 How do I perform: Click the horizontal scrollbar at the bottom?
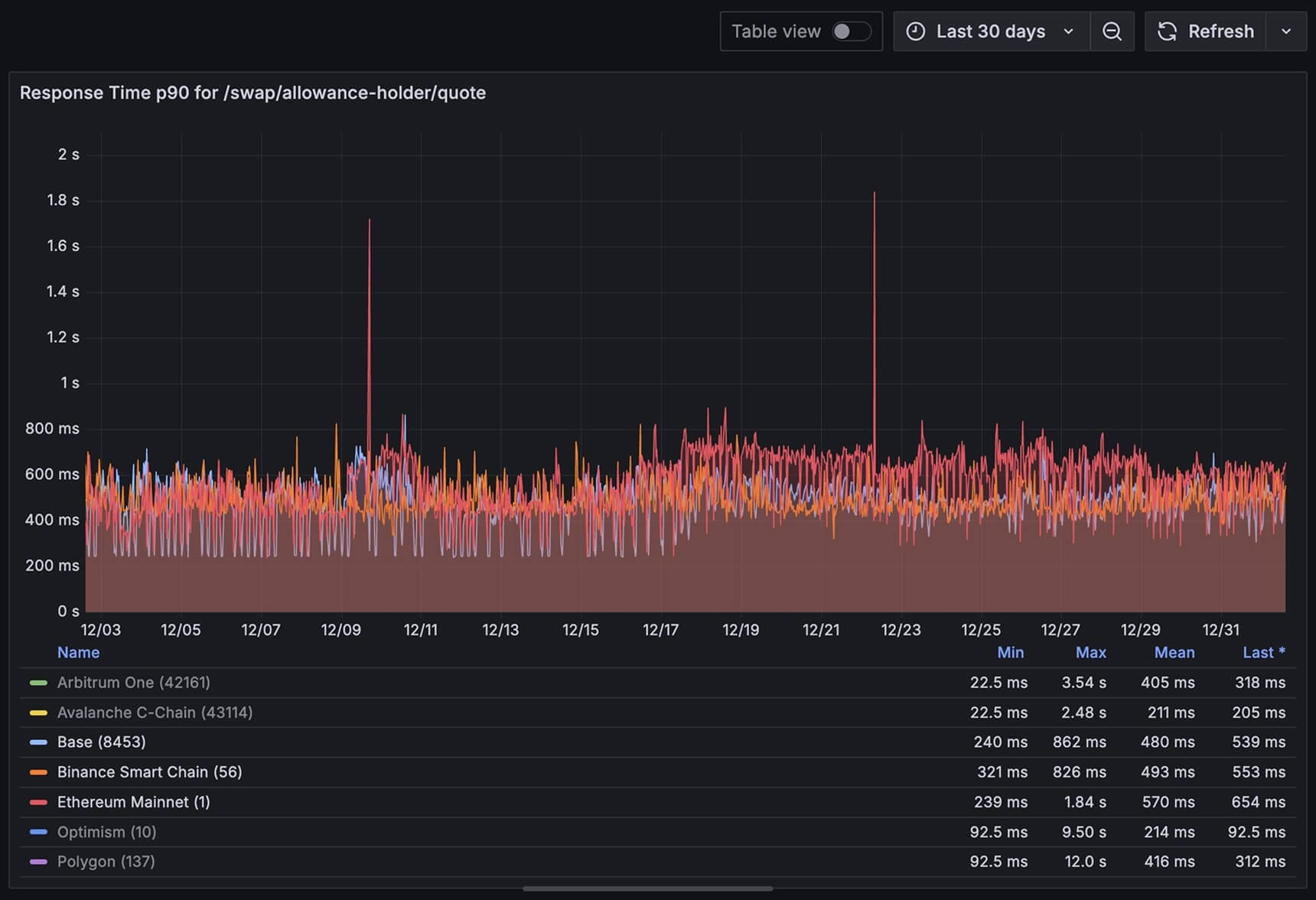[x=647, y=889]
